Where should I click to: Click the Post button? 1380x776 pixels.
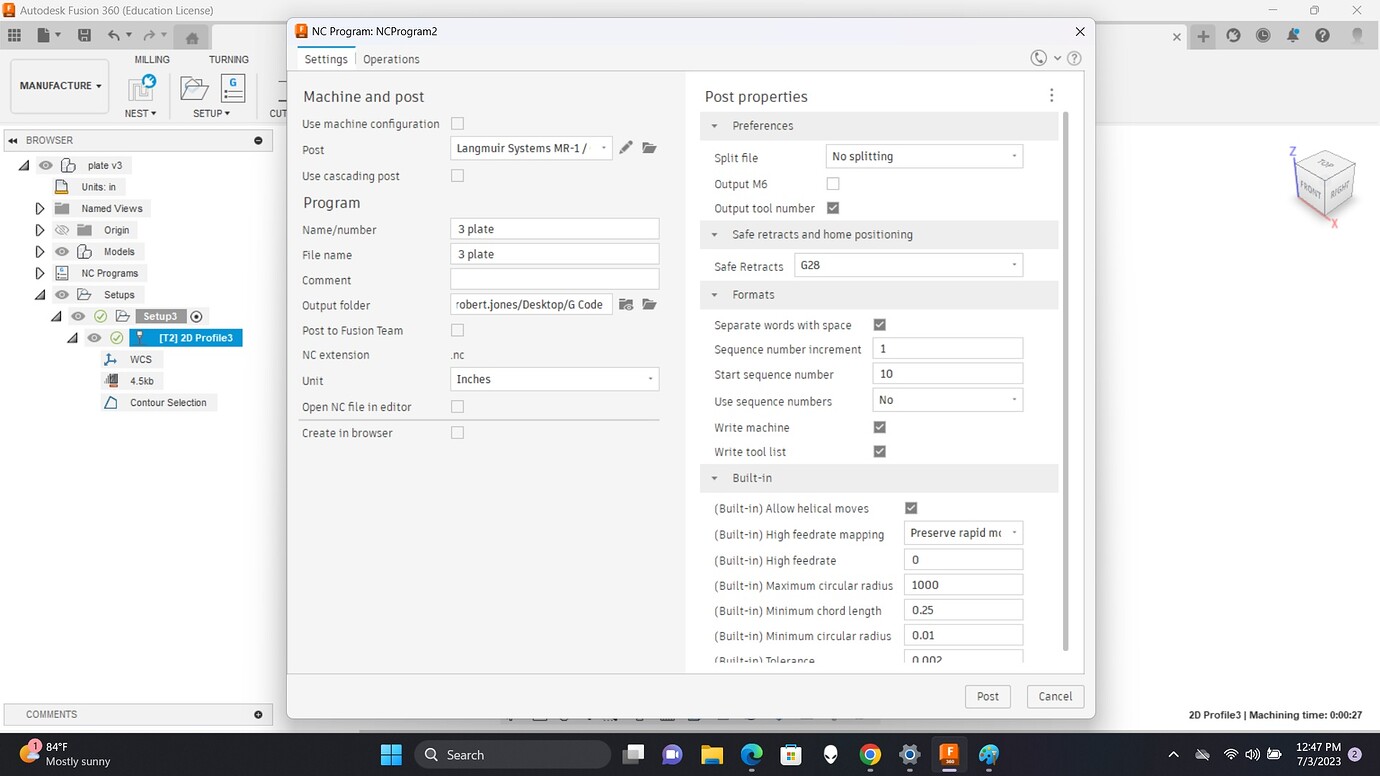point(988,697)
